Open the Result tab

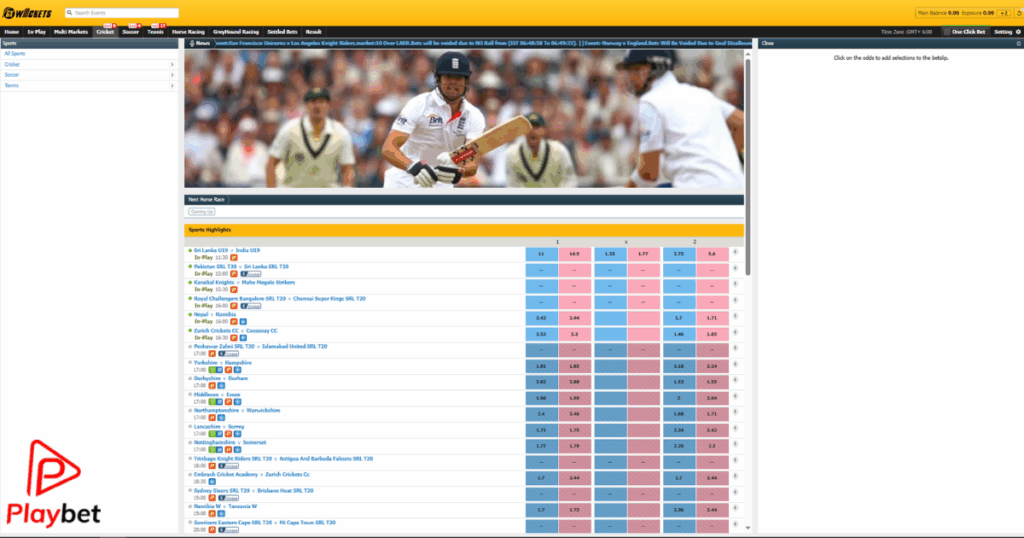pos(313,31)
